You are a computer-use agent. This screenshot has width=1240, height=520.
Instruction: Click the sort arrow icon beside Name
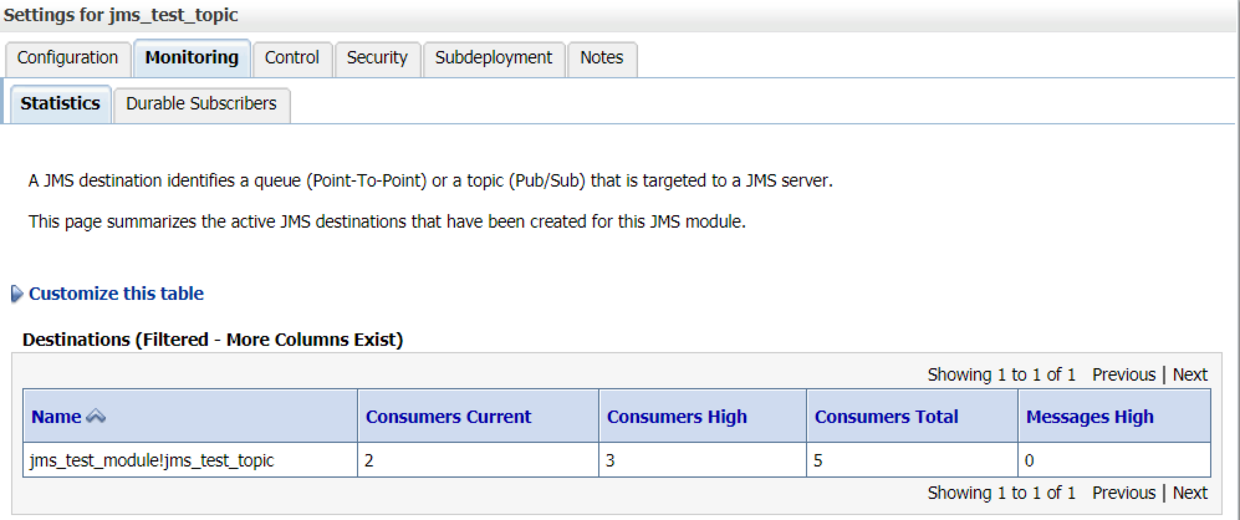point(96,417)
